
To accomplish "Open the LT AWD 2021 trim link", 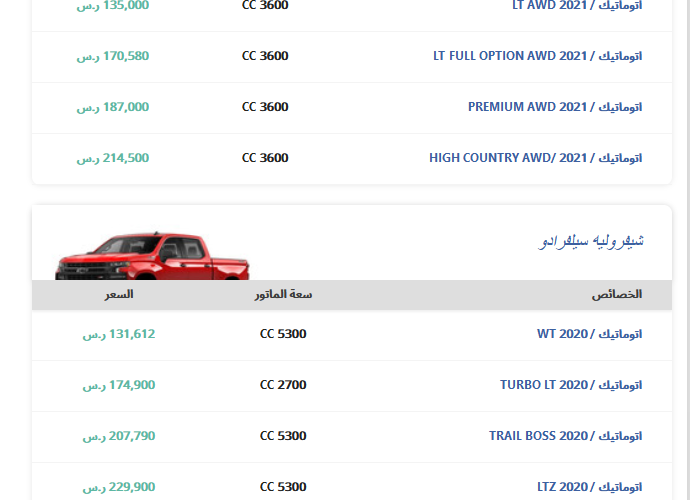I will pyautogui.click(x=577, y=5).
